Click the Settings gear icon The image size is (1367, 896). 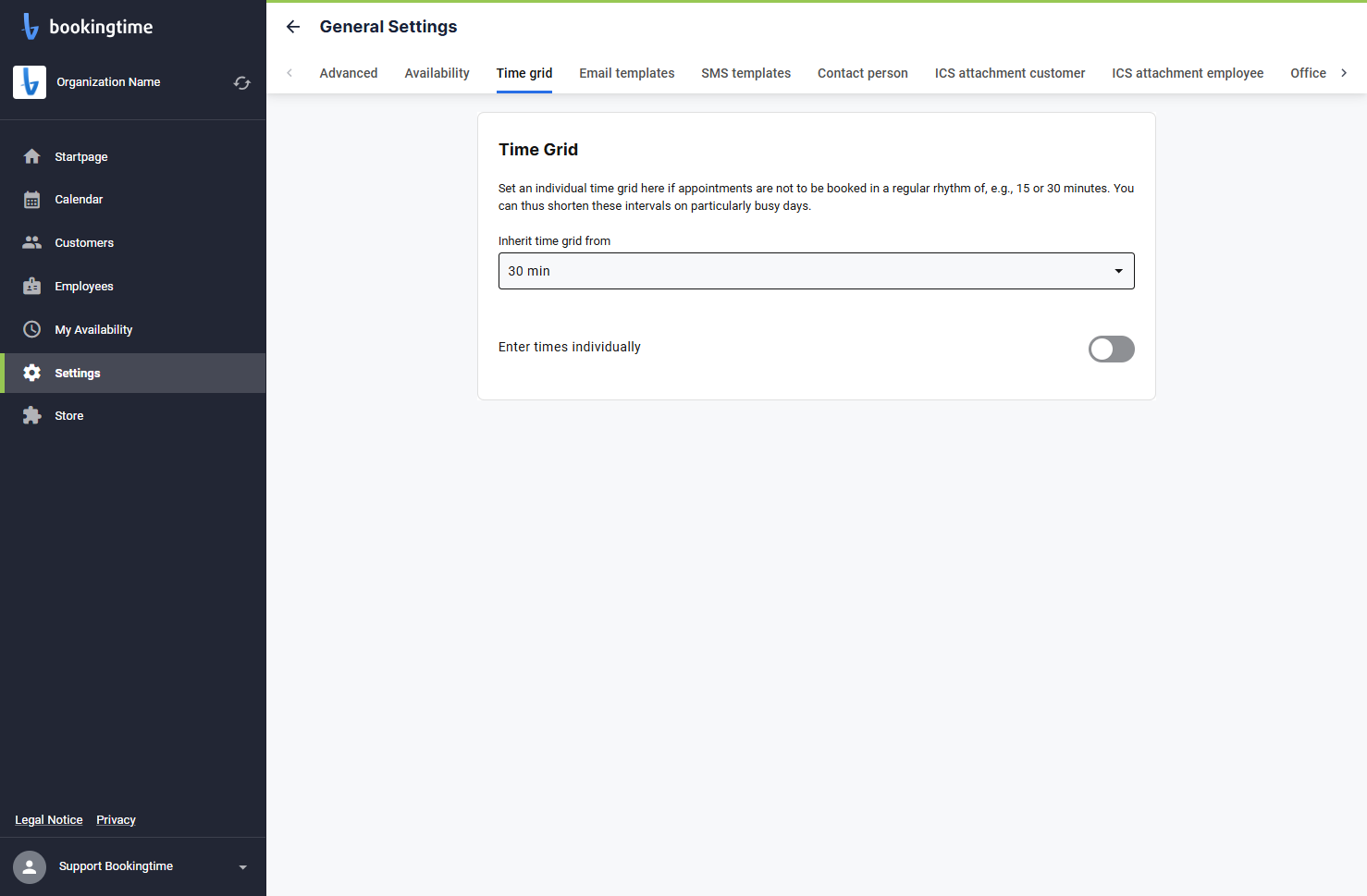(32, 373)
